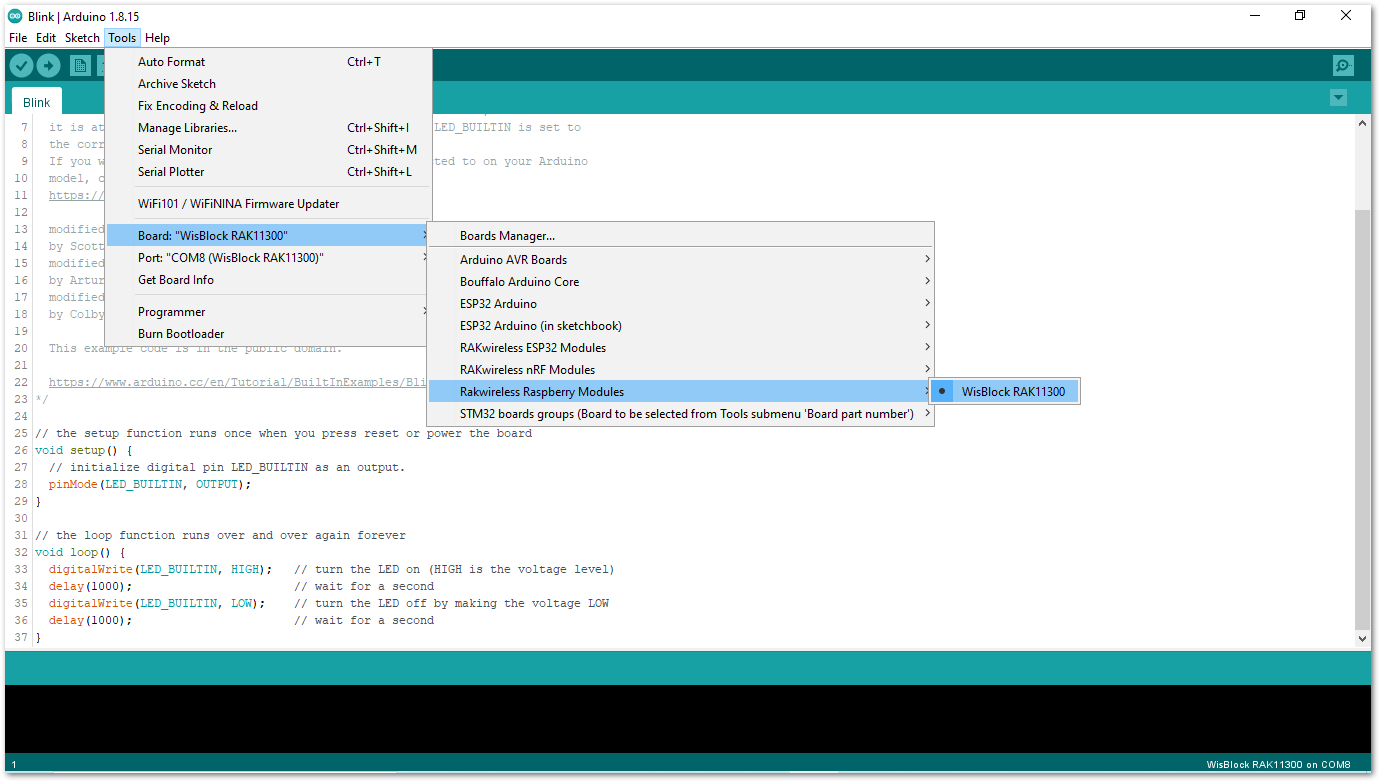Launch Serial Plotter from menu
Image resolution: width=1380 pixels, height=782 pixels.
[268, 172]
